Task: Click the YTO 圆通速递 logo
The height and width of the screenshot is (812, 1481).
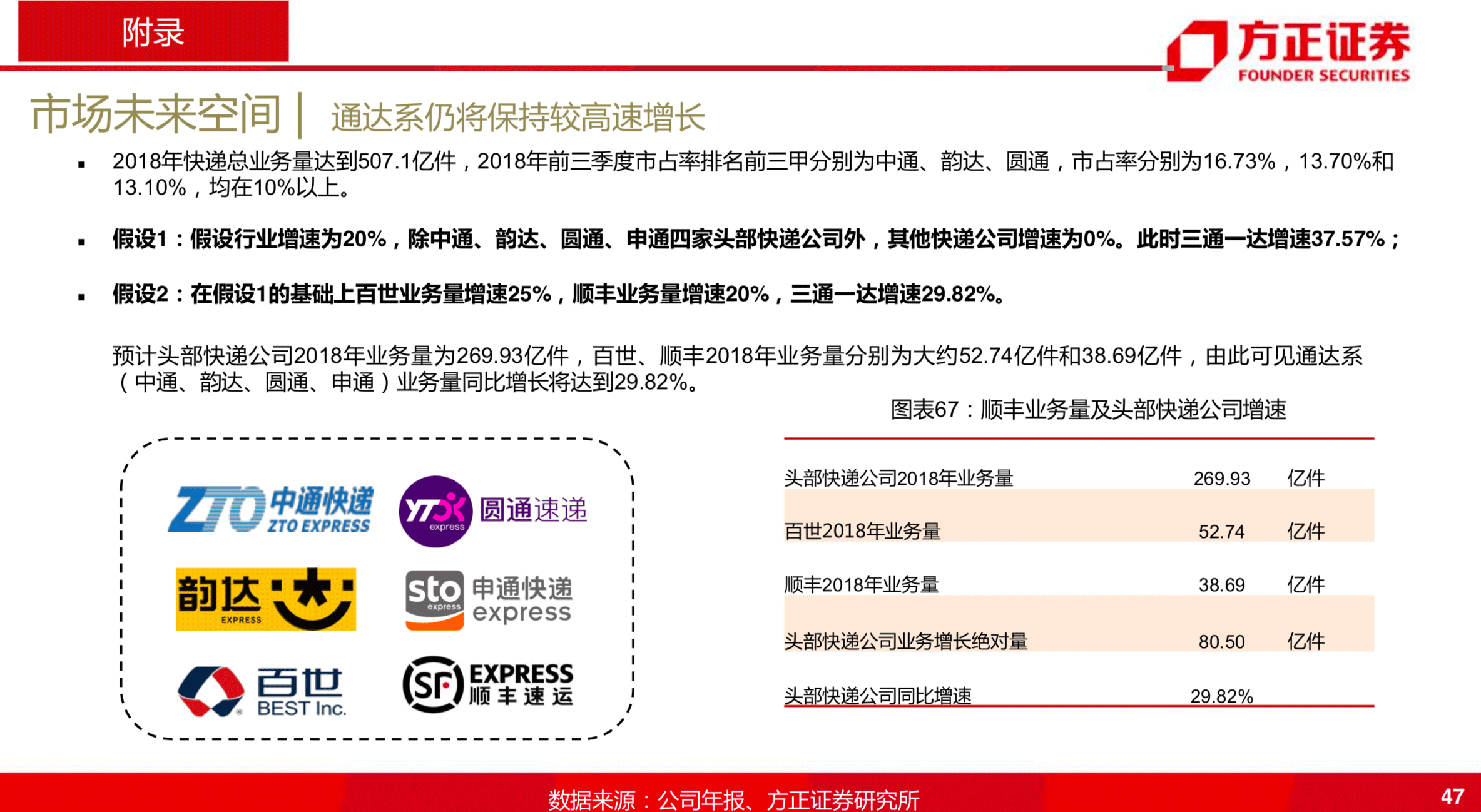Action: click(493, 511)
